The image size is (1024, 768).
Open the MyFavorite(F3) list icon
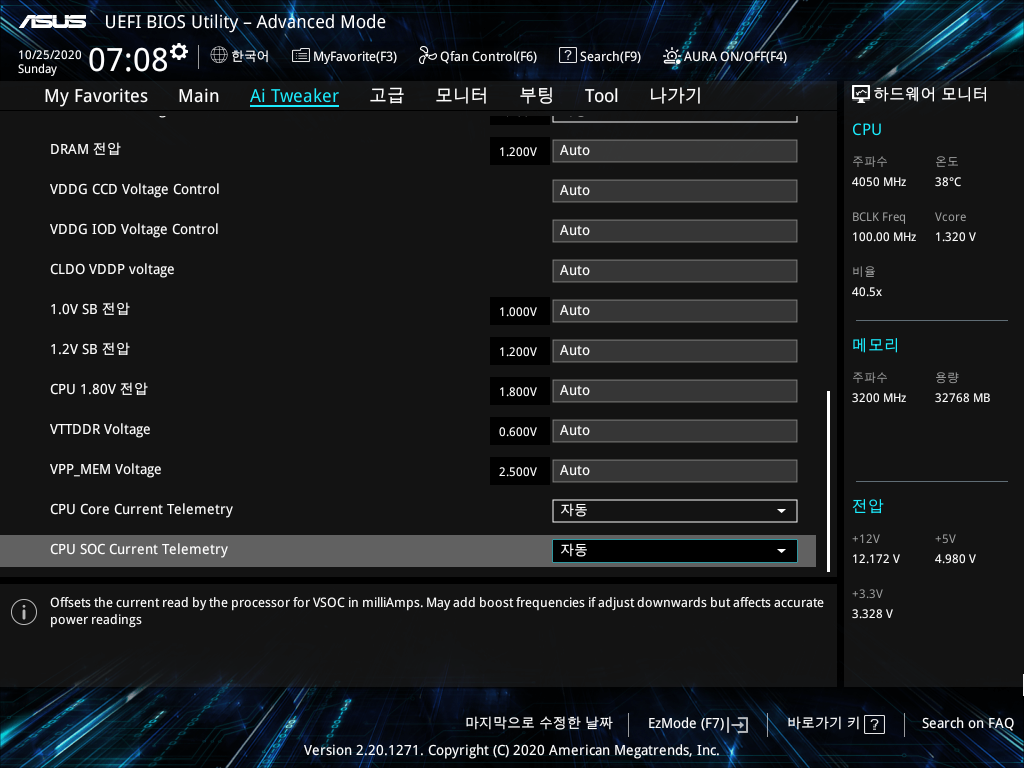(x=300, y=56)
